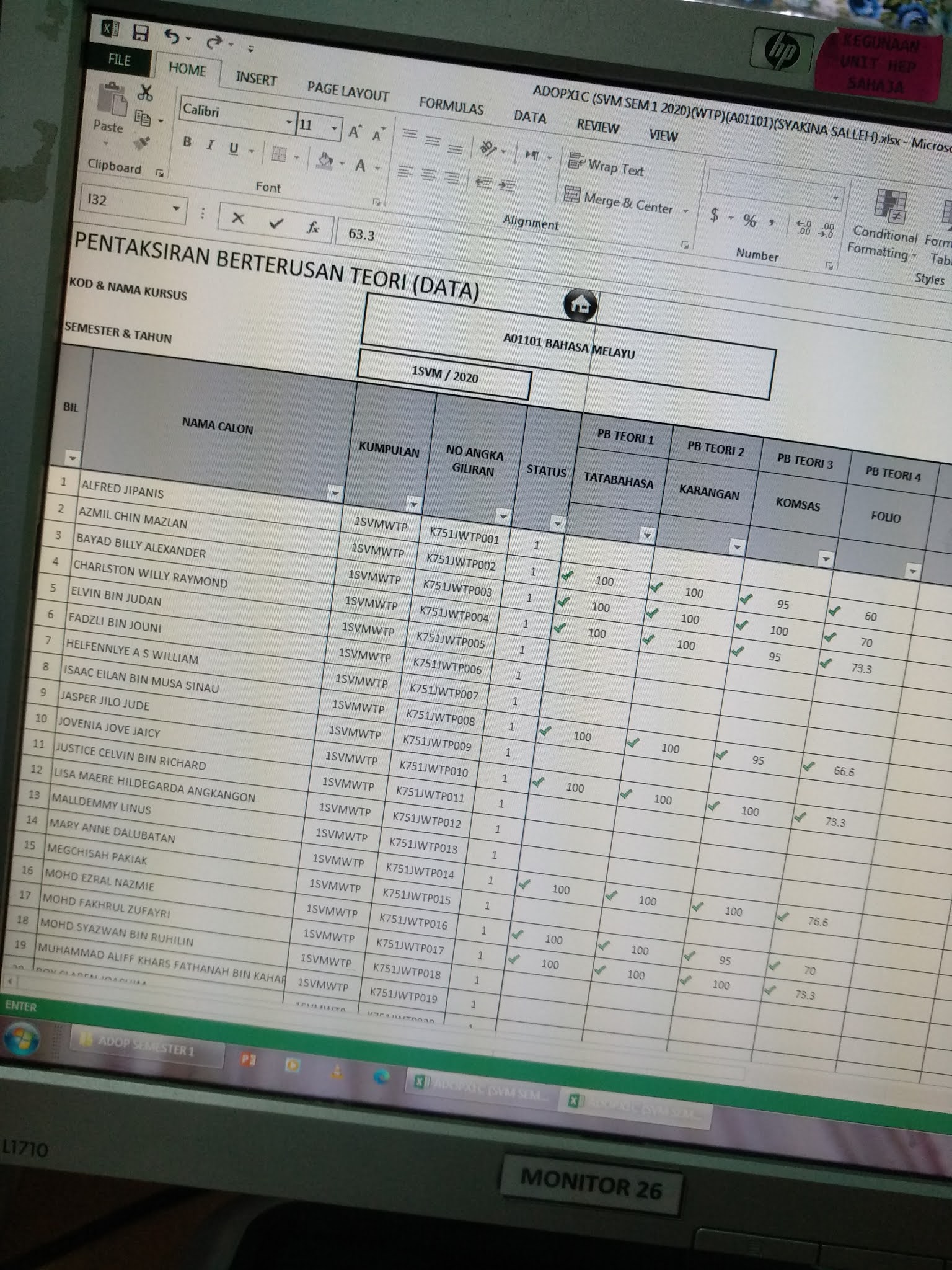Set the Orientation text angle icon
Viewport: 952px width, 1270px height.
(x=488, y=148)
